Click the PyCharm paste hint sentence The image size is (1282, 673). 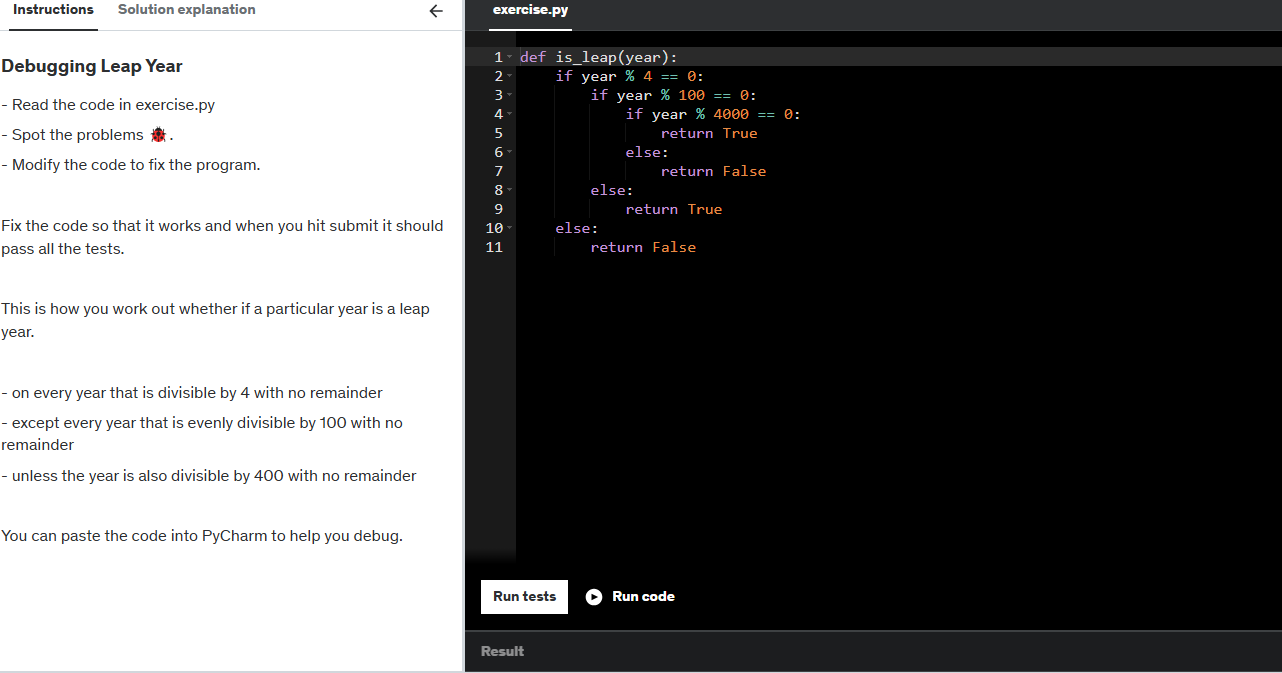click(202, 536)
